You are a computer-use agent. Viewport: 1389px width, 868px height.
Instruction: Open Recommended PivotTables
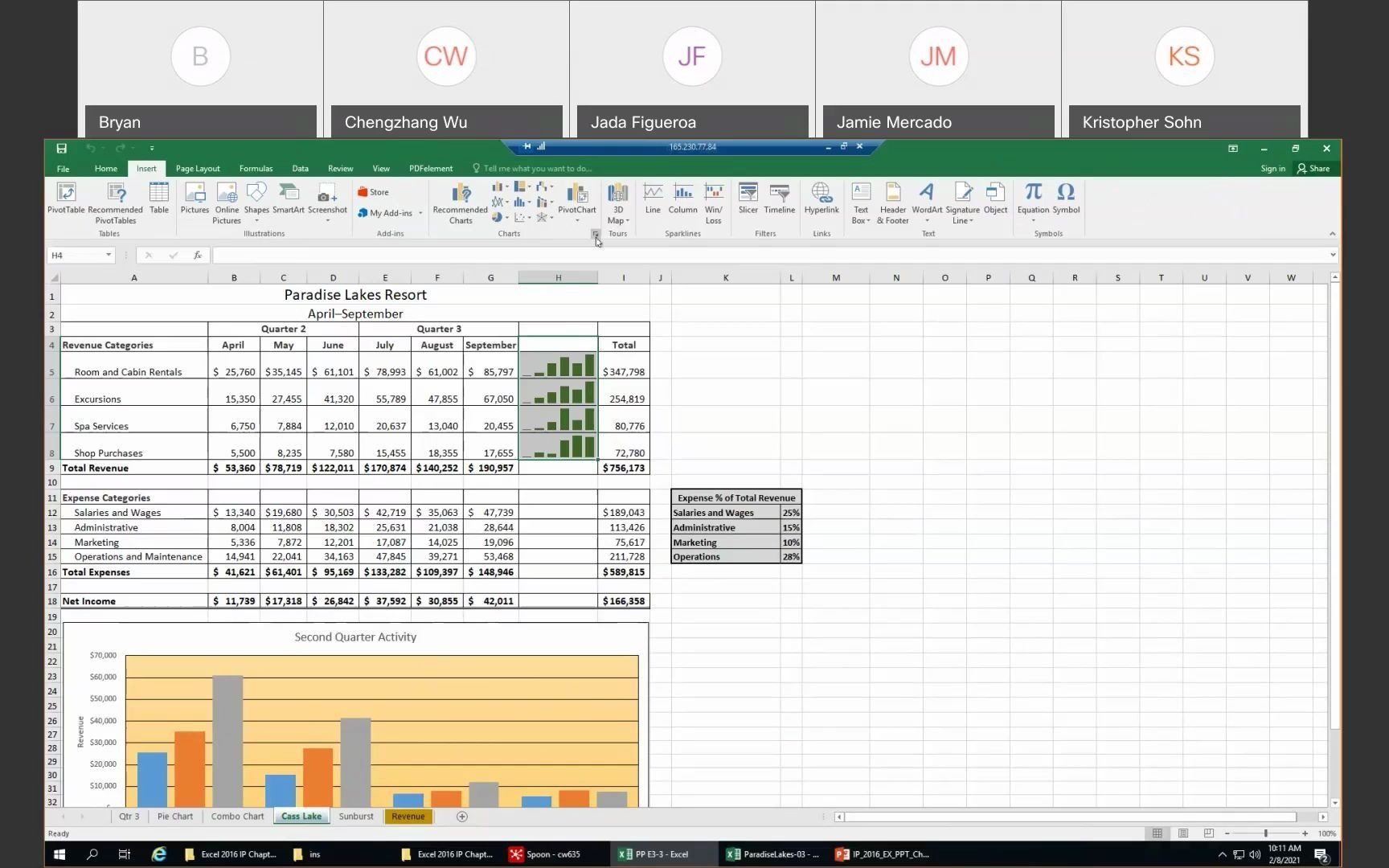pos(116,203)
